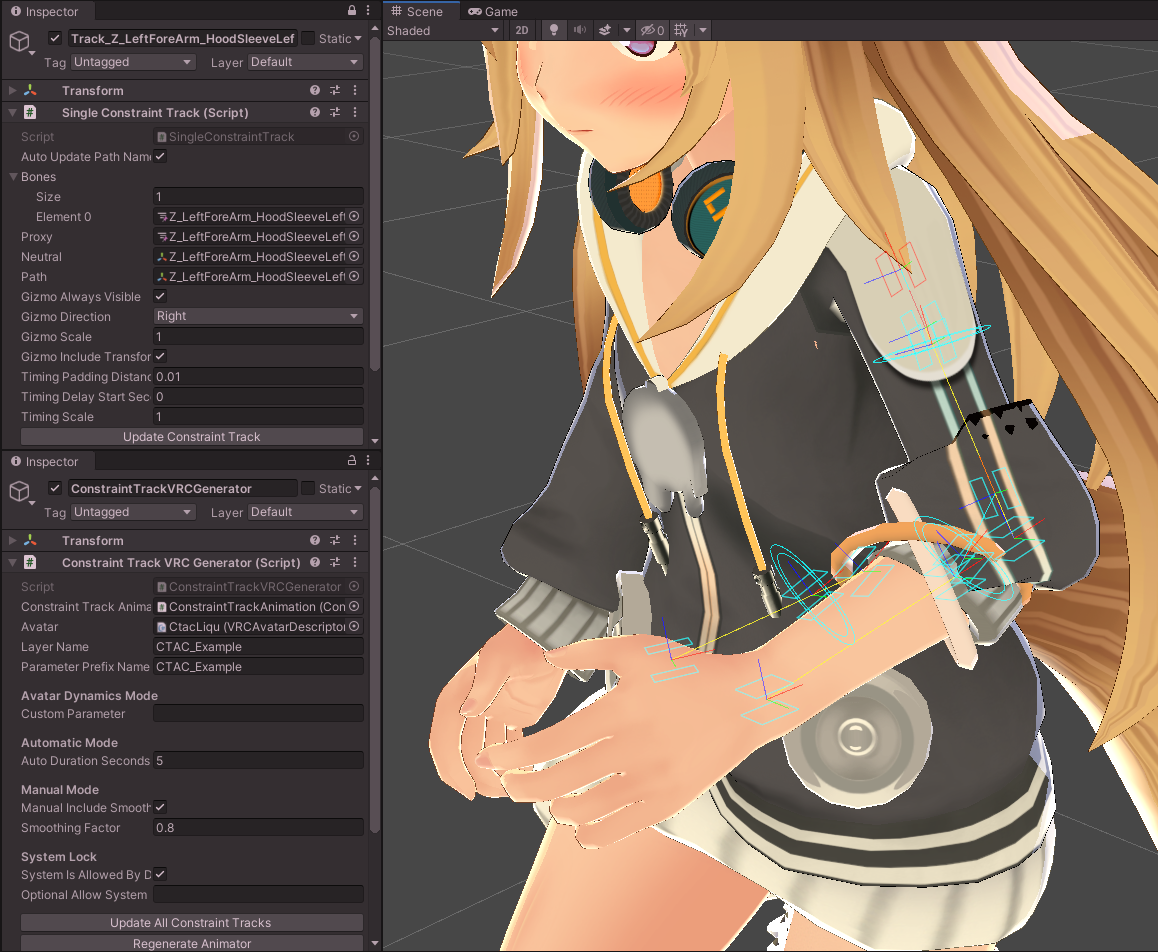This screenshot has width=1158, height=952.
Task: Toggle scene lighting in Scene toolbar
Action: click(x=553, y=30)
